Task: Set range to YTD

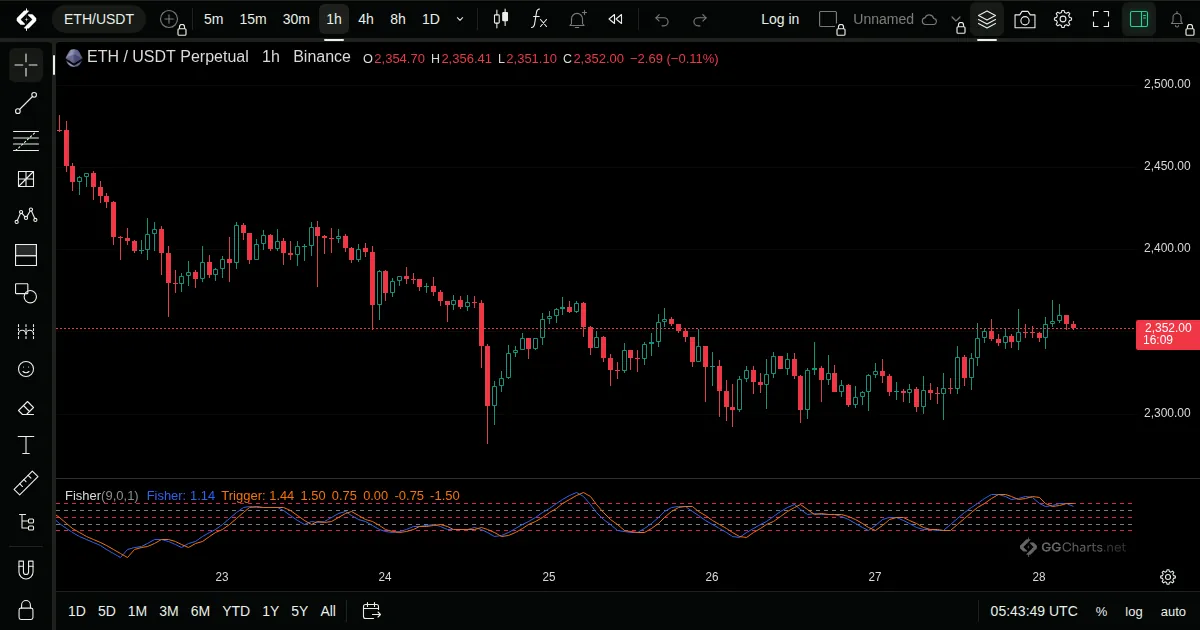Action: (x=236, y=611)
